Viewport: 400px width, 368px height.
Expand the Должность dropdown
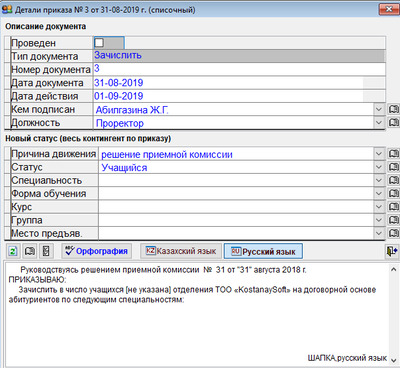(379, 122)
